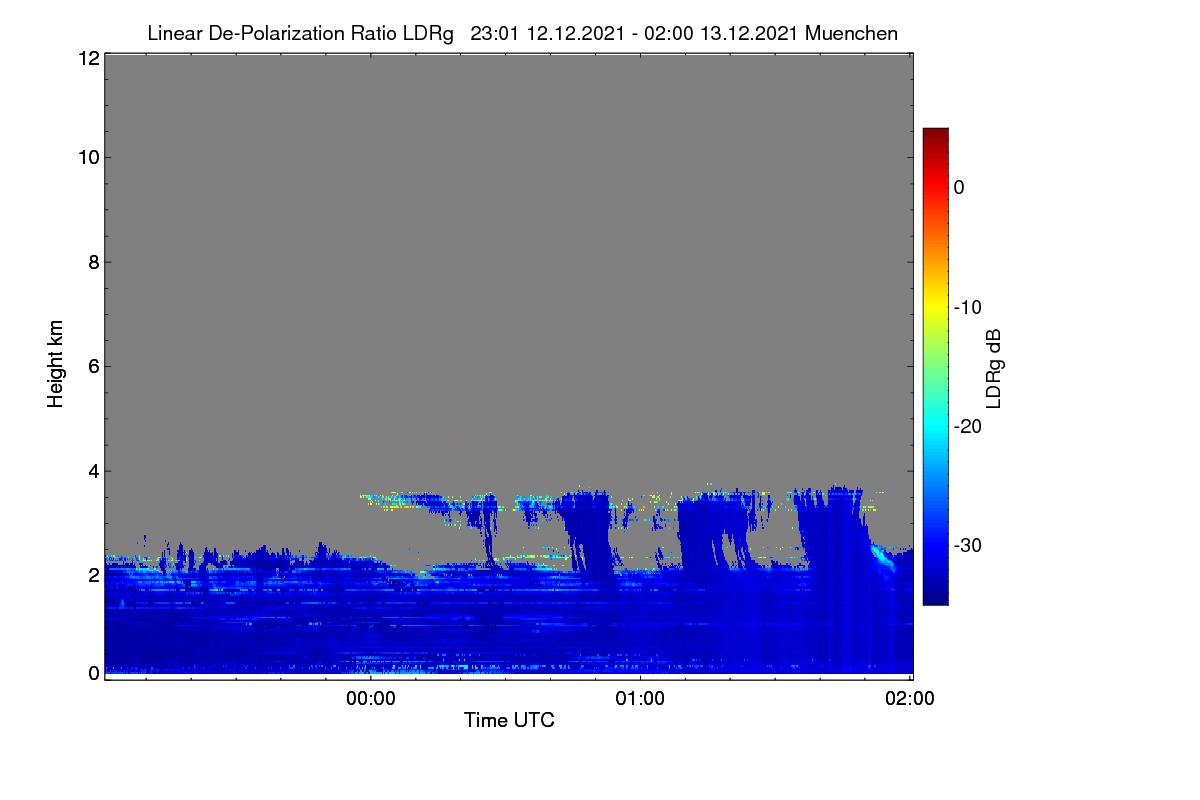Viewport: 1200px width, 800px height.
Task: Click the 'Time UTC' x-axis label
Action: 509,720
